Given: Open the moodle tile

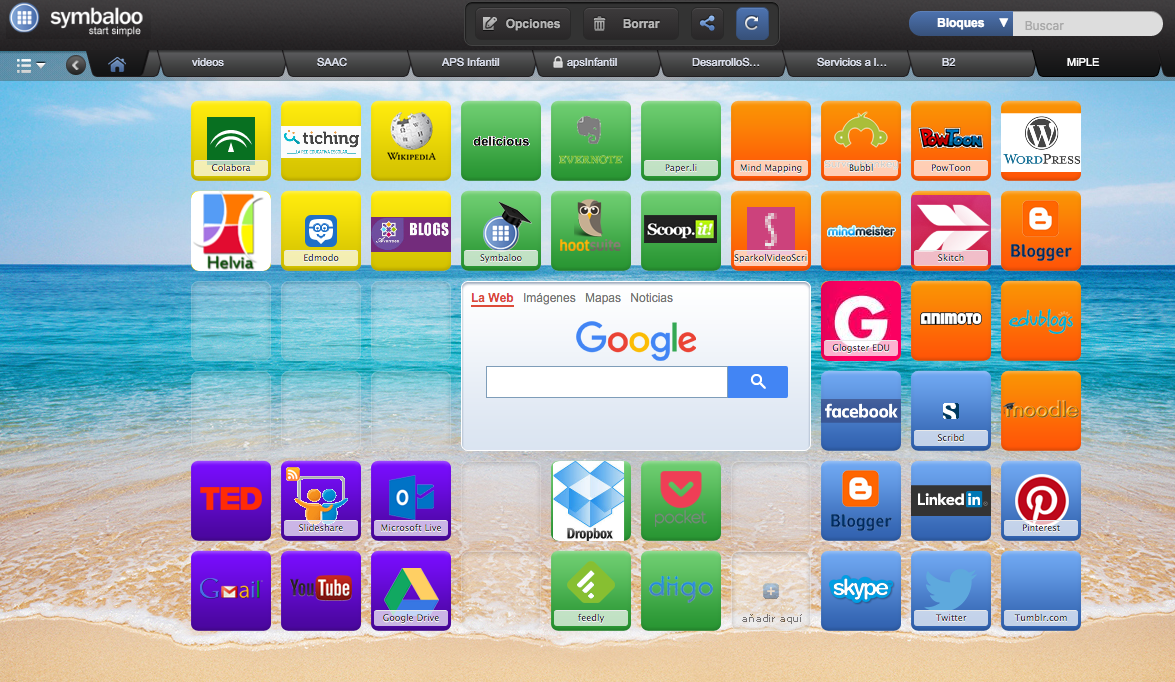Looking at the screenshot, I should 1040,411.
